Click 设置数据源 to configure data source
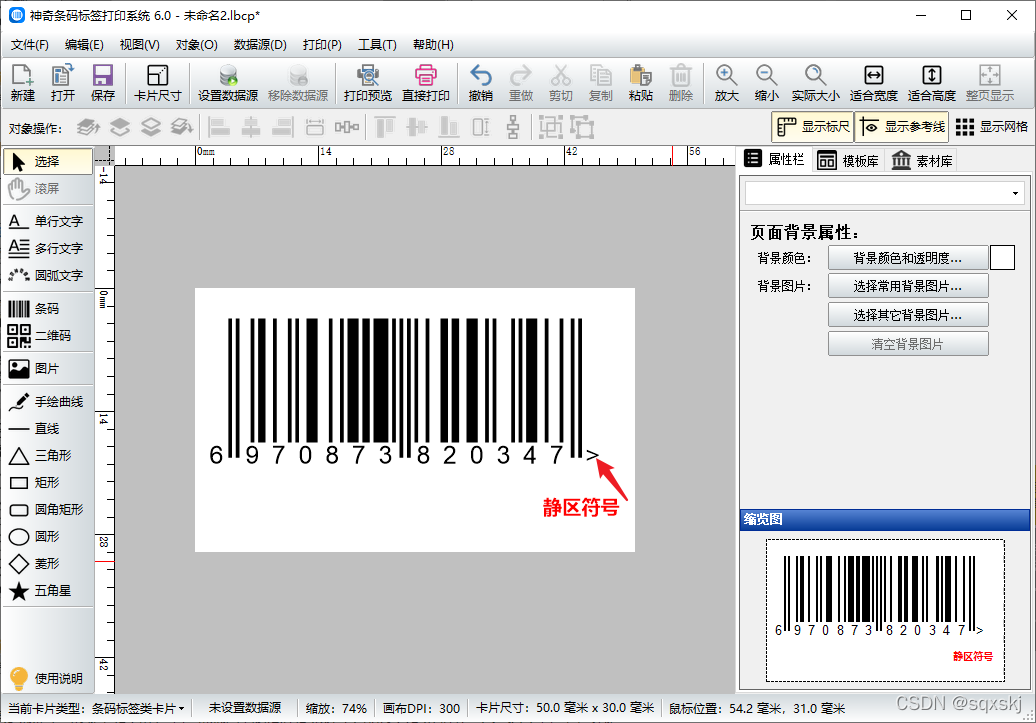 tap(228, 83)
